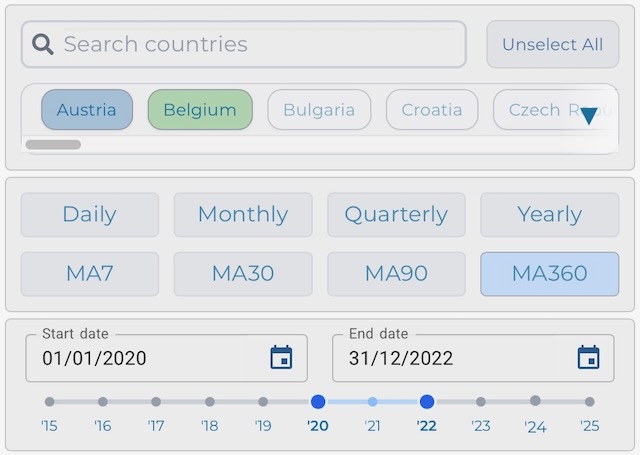640x455 pixels.
Task: Focus the Search countries input field
Action: [244, 44]
